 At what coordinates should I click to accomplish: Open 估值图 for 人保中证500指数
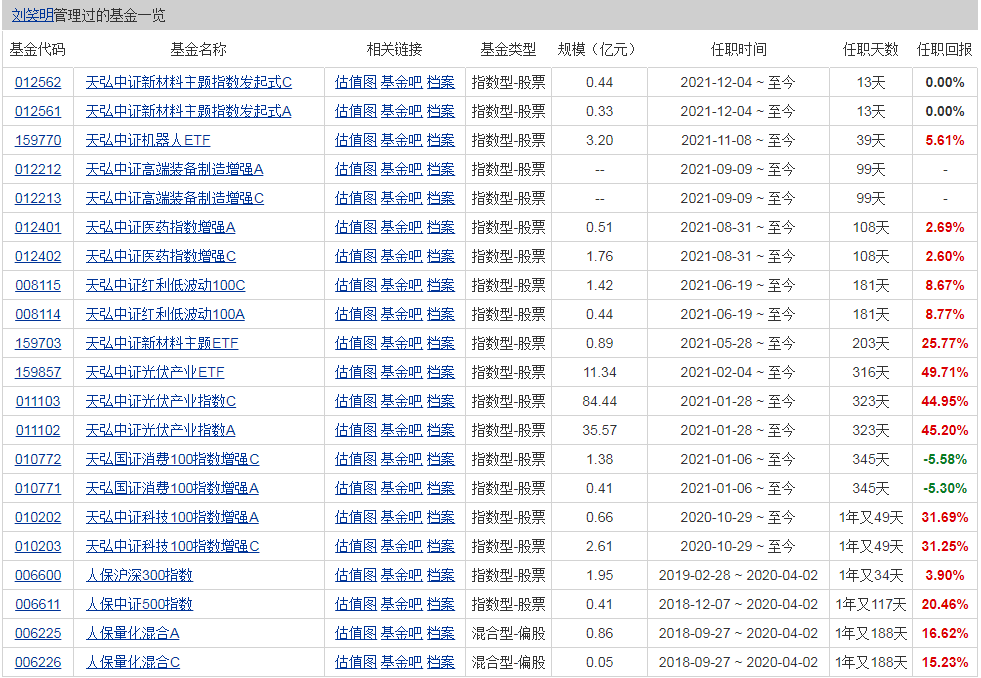tap(355, 604)
